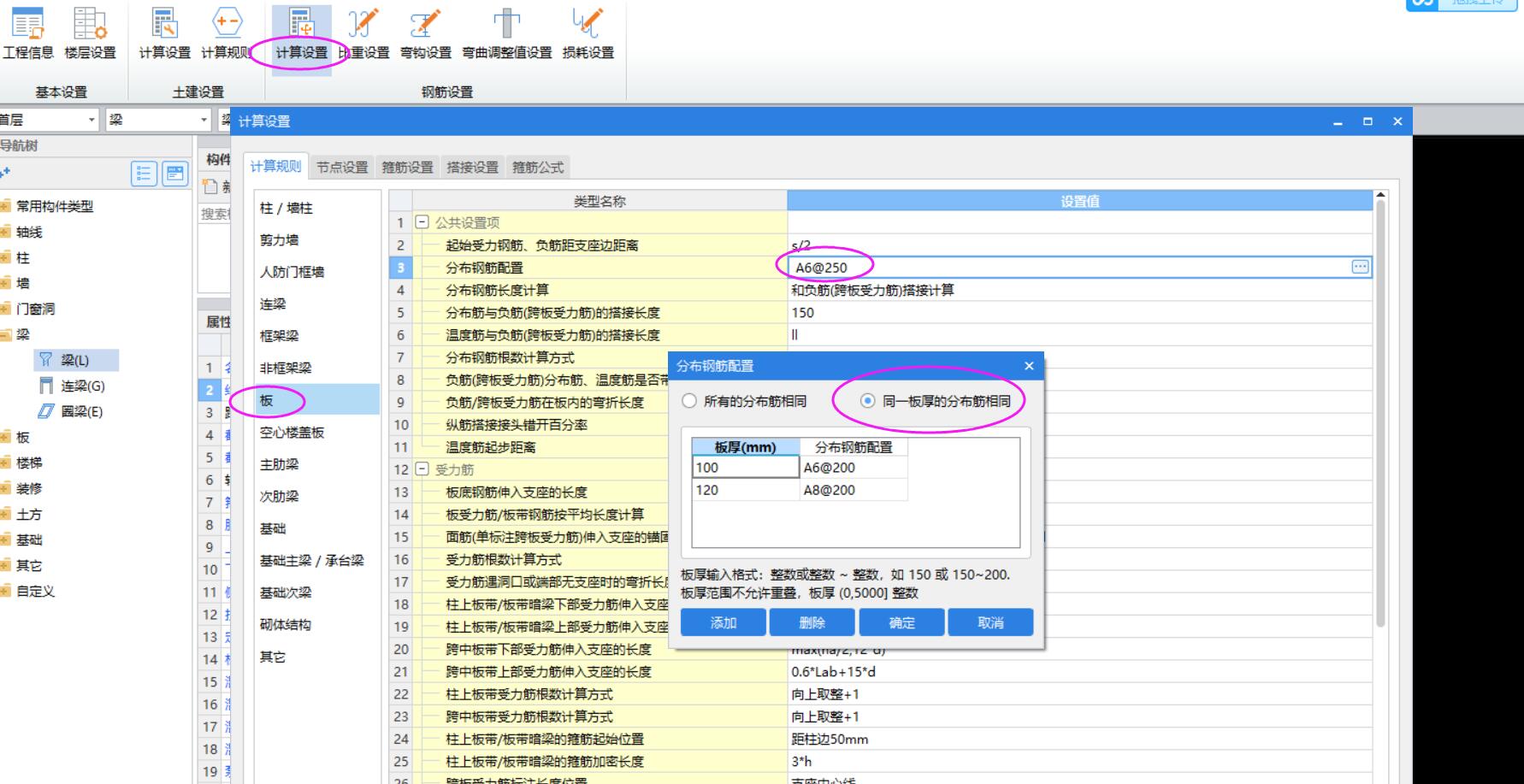Open 弯钩设置 hook settings

(425, 34)
